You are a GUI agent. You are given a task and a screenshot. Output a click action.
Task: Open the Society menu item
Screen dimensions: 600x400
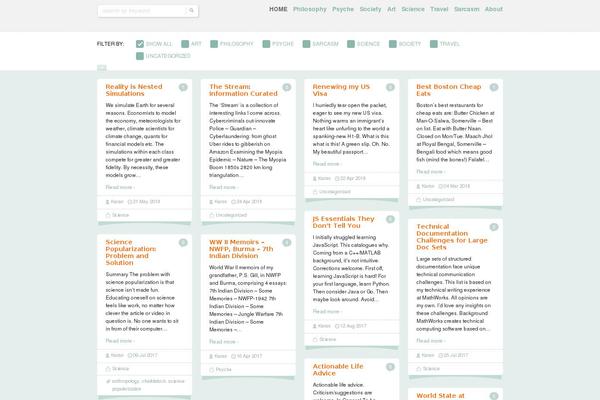(x=370, y=9)
